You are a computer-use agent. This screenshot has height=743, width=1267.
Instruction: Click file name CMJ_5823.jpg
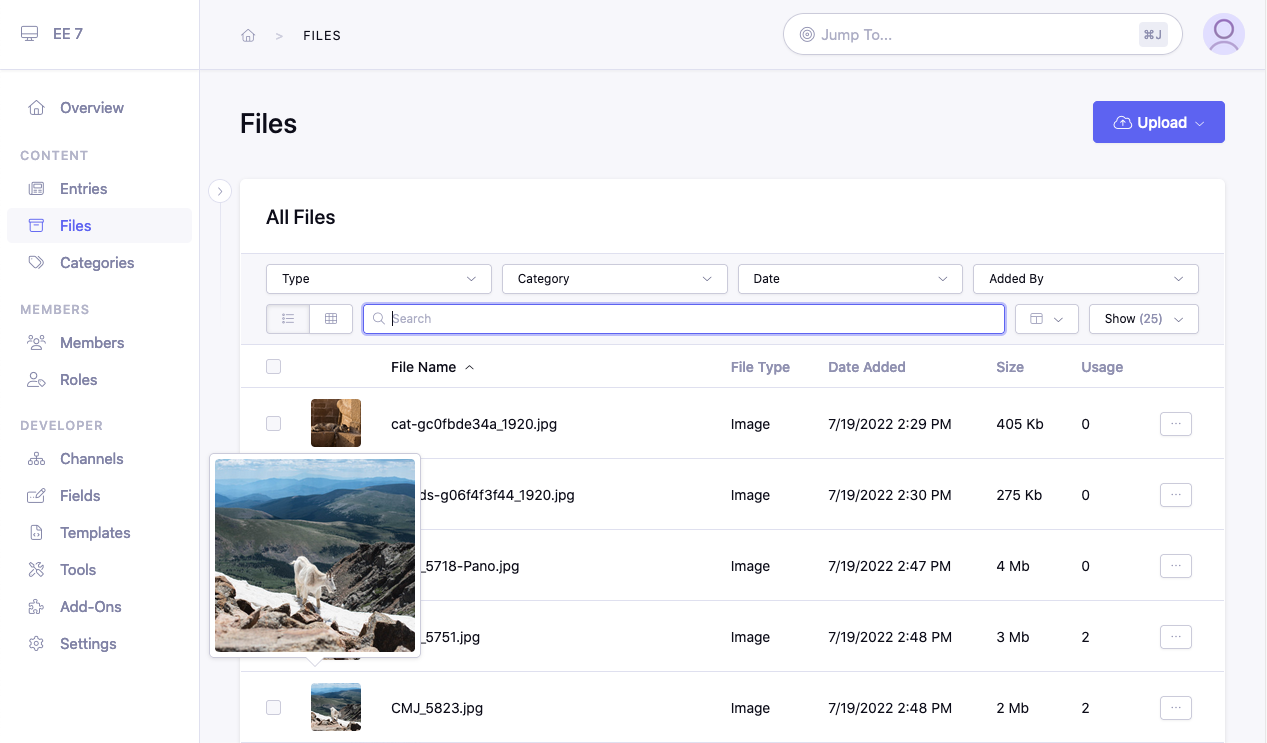click(x=437, y=708)
